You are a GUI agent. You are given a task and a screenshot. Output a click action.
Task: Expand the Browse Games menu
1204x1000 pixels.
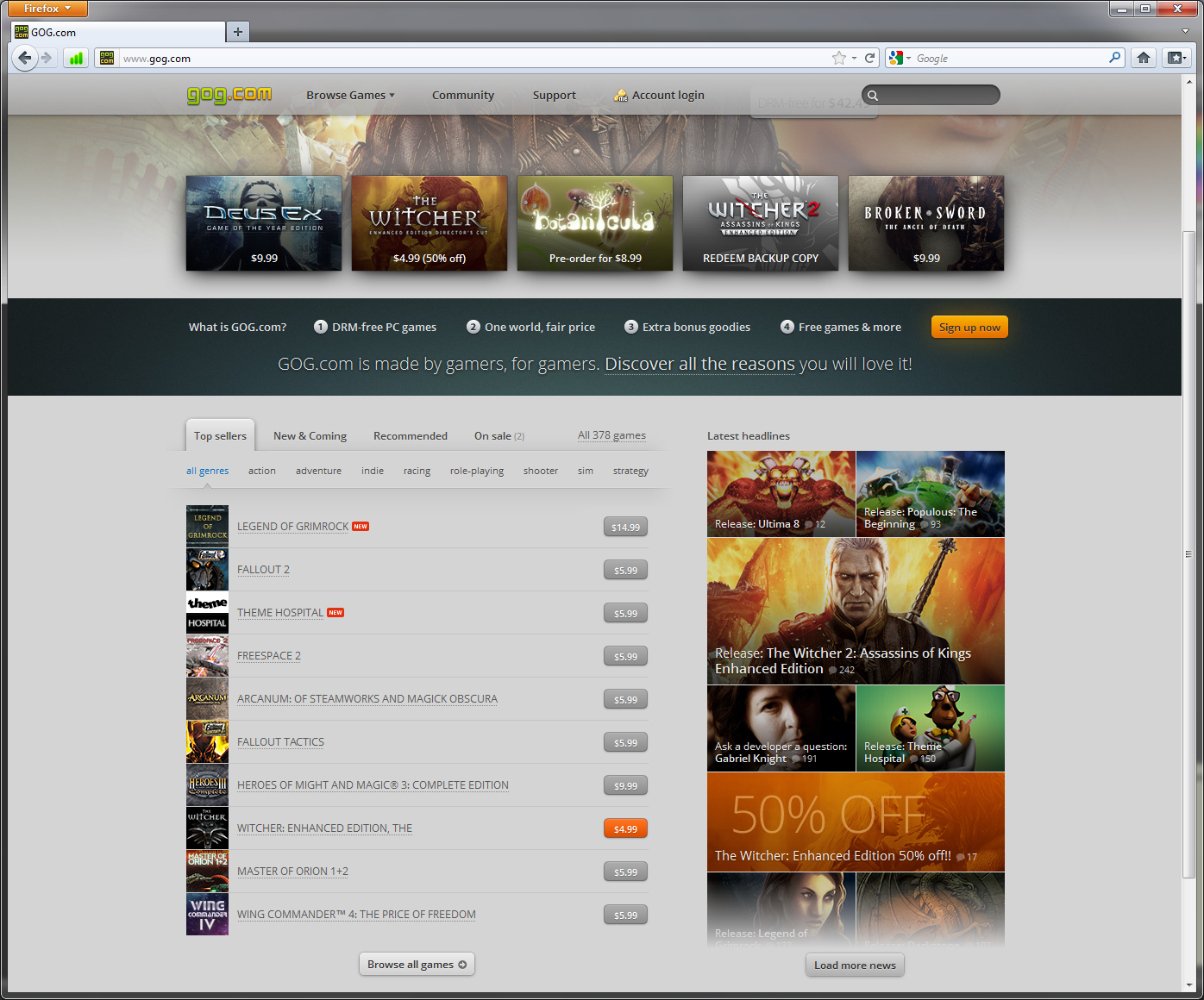coord(350,95)
